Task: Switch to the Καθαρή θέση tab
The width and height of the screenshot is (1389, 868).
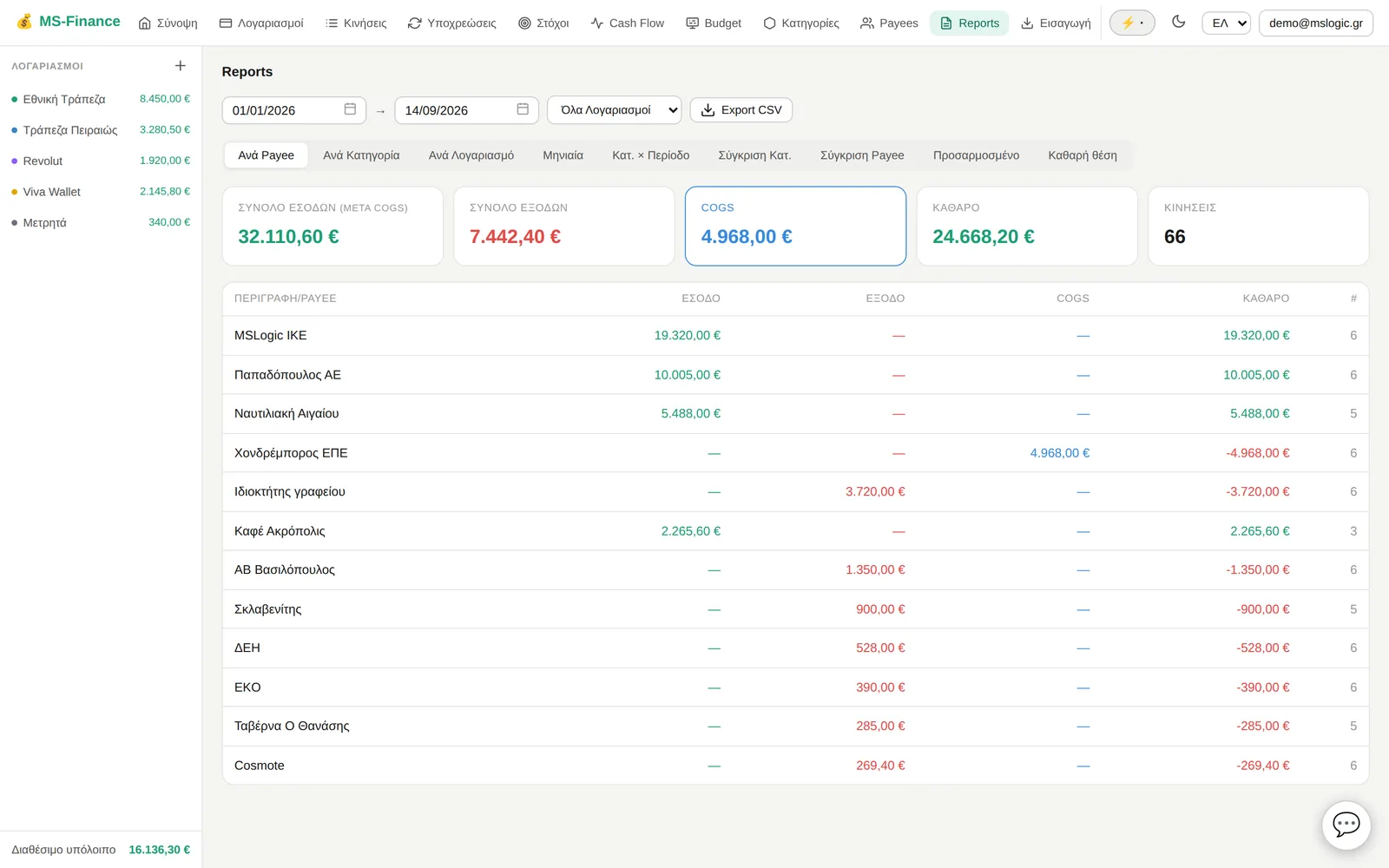Action: [x=1083, y=155]
